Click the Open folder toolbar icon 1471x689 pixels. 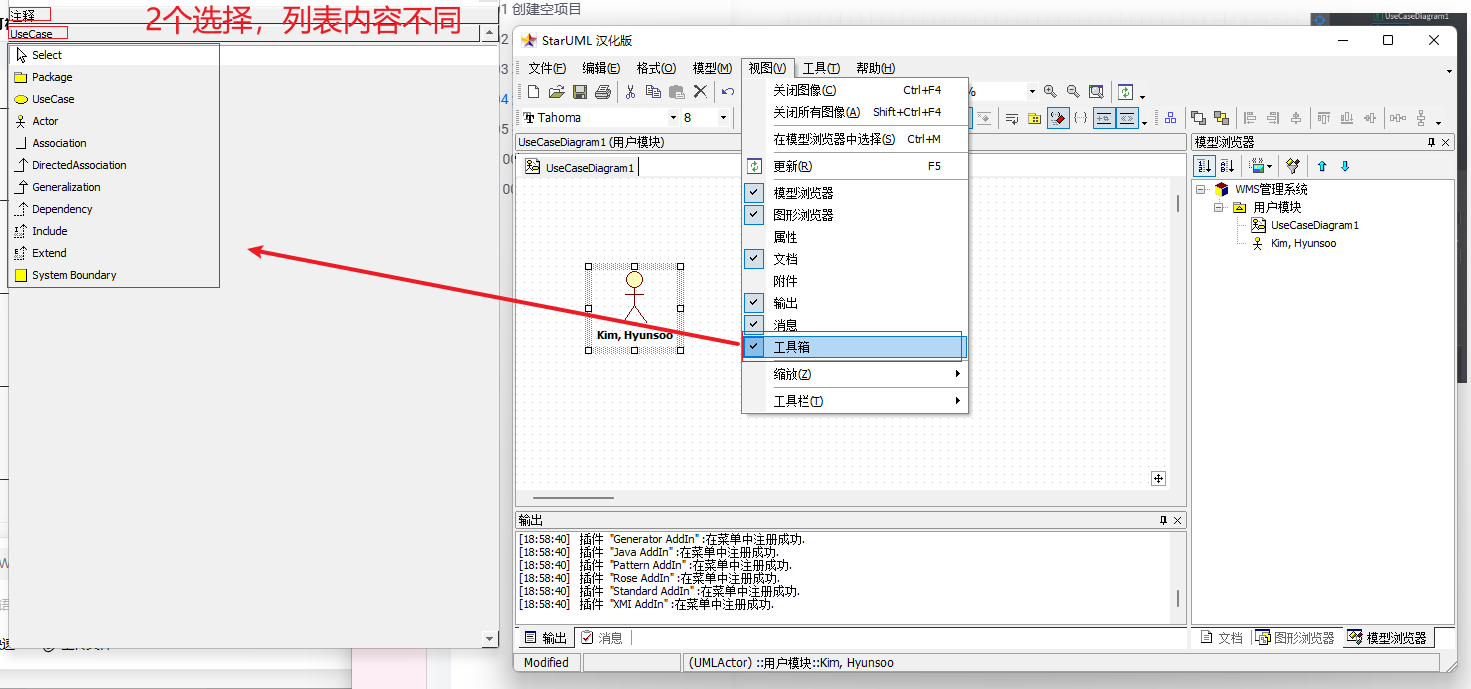(557, 92)
